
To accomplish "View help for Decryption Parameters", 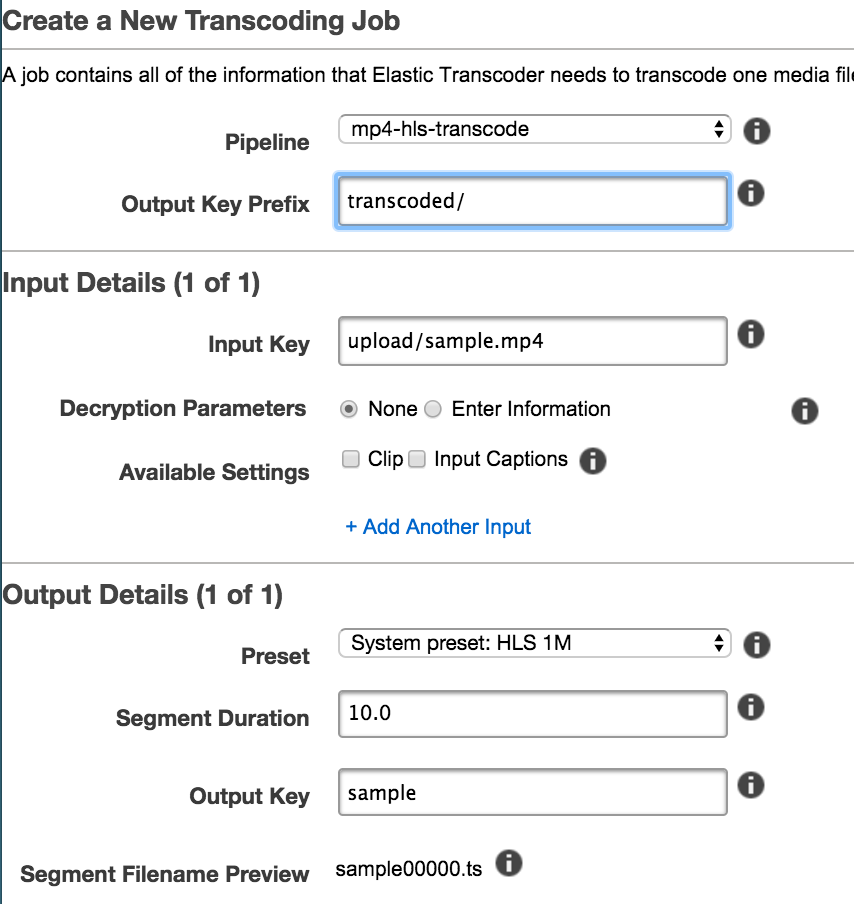I will [805, 411].
